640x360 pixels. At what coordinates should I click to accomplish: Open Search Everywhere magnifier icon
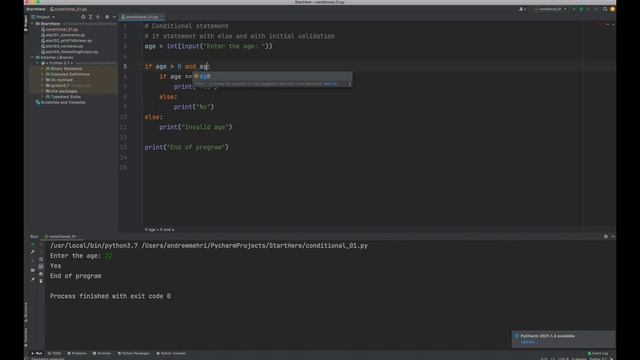coord(605,9)
